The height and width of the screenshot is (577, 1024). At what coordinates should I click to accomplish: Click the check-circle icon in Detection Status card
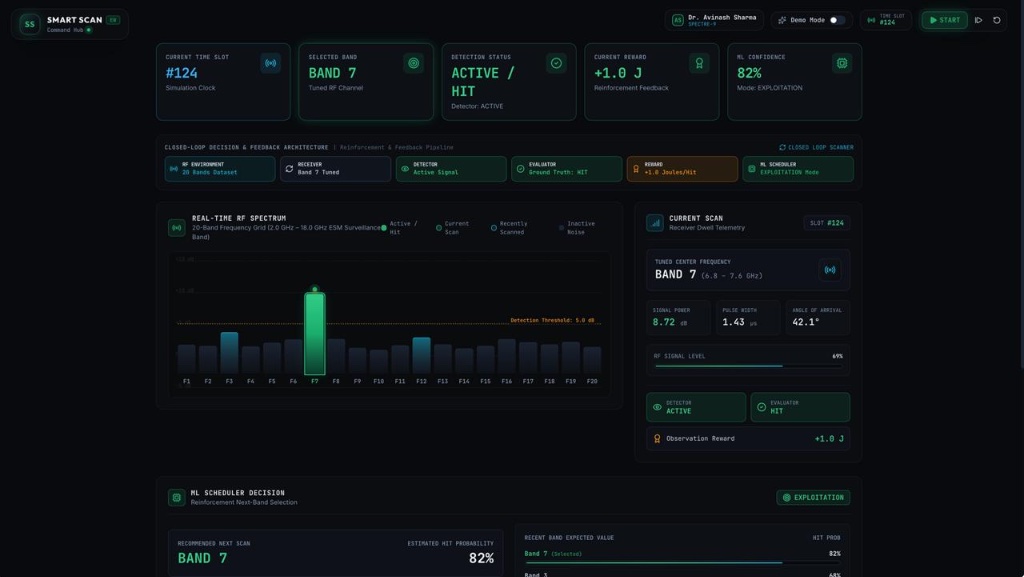556,63
